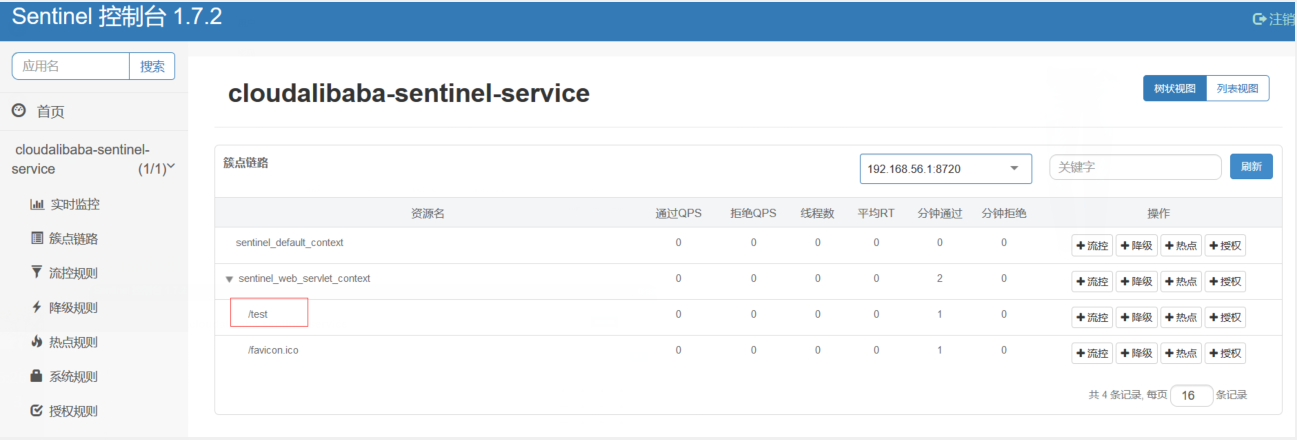1297x440 pixels.
Task: Click the 降级规则 lightning icon
Action: click(37, 308)
